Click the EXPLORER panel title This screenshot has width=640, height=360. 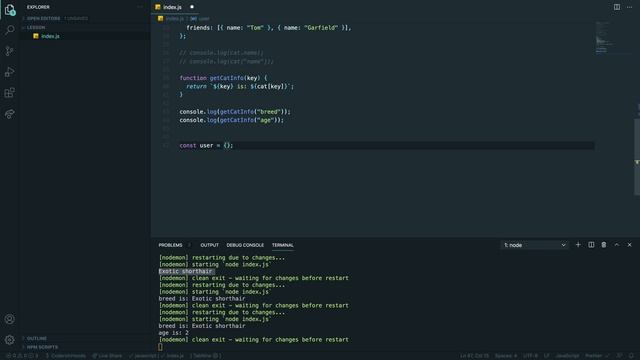pyautogui.click(x=38, y=7)
